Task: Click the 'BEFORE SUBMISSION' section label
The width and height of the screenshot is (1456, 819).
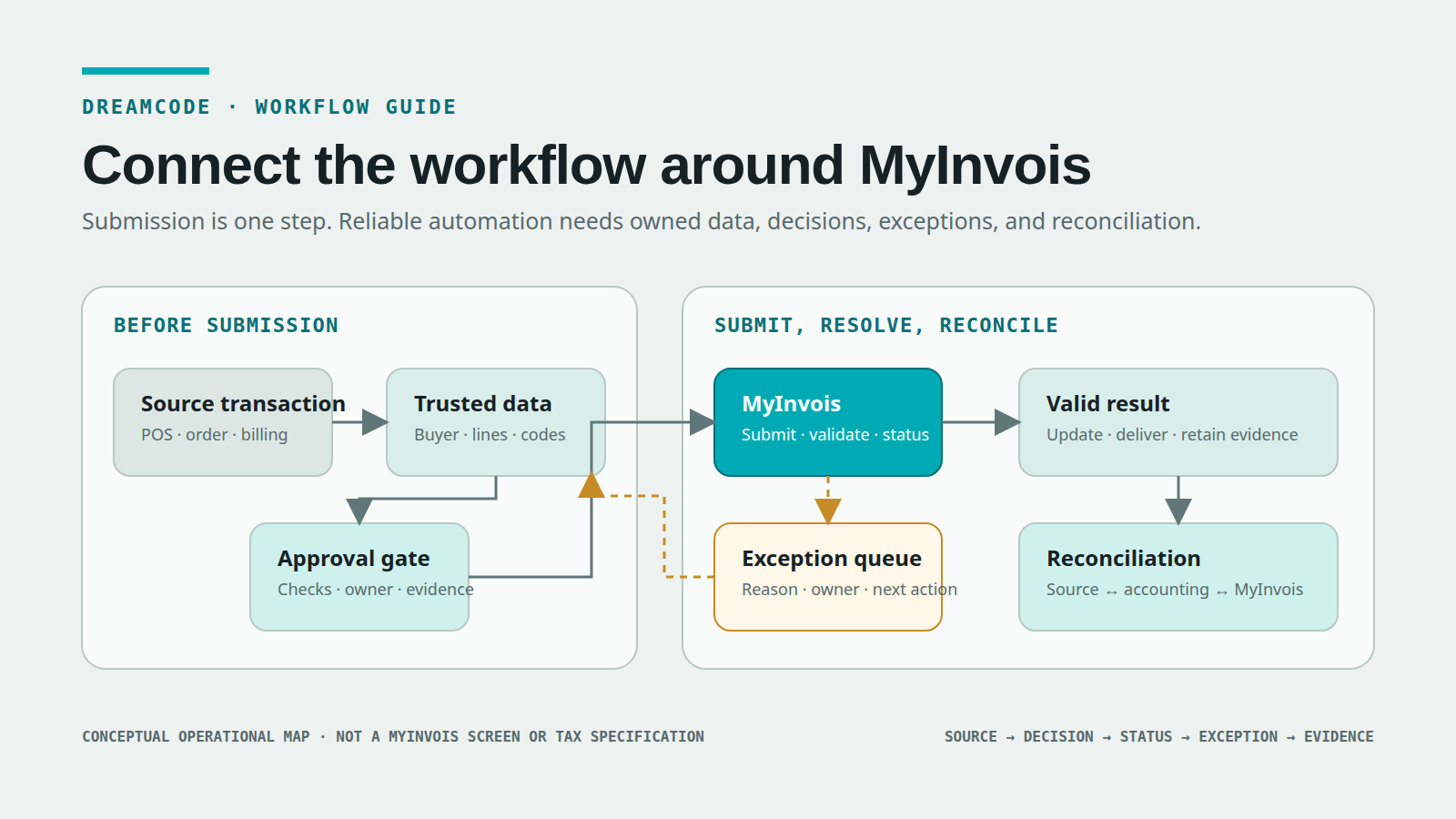Action: click(x=226, y=326)
